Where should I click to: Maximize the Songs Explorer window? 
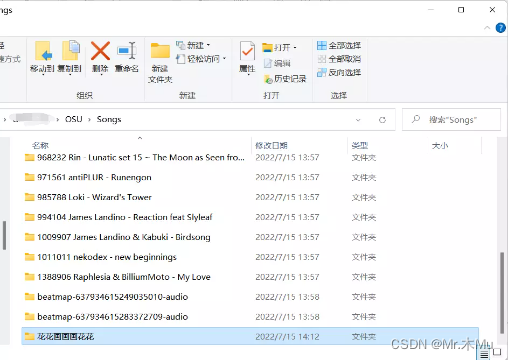pos(461,10)
